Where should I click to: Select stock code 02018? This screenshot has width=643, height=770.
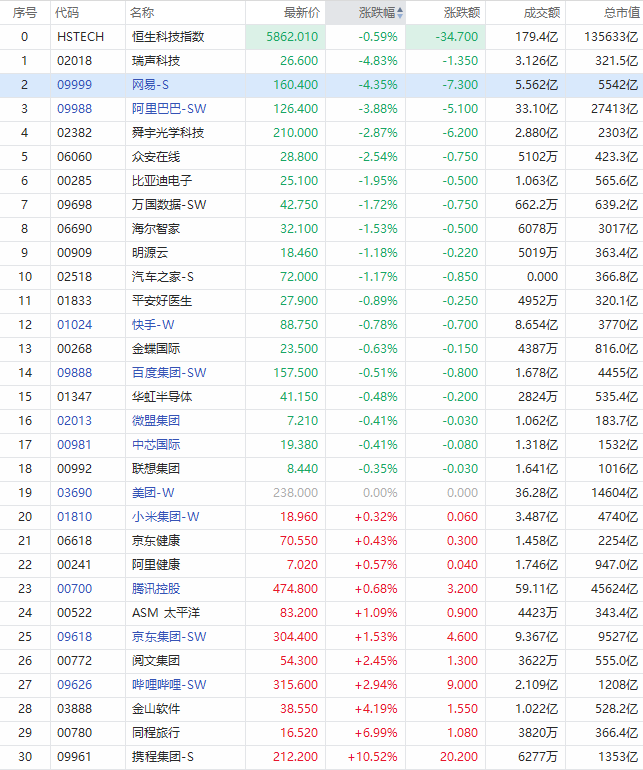(74, 61)
